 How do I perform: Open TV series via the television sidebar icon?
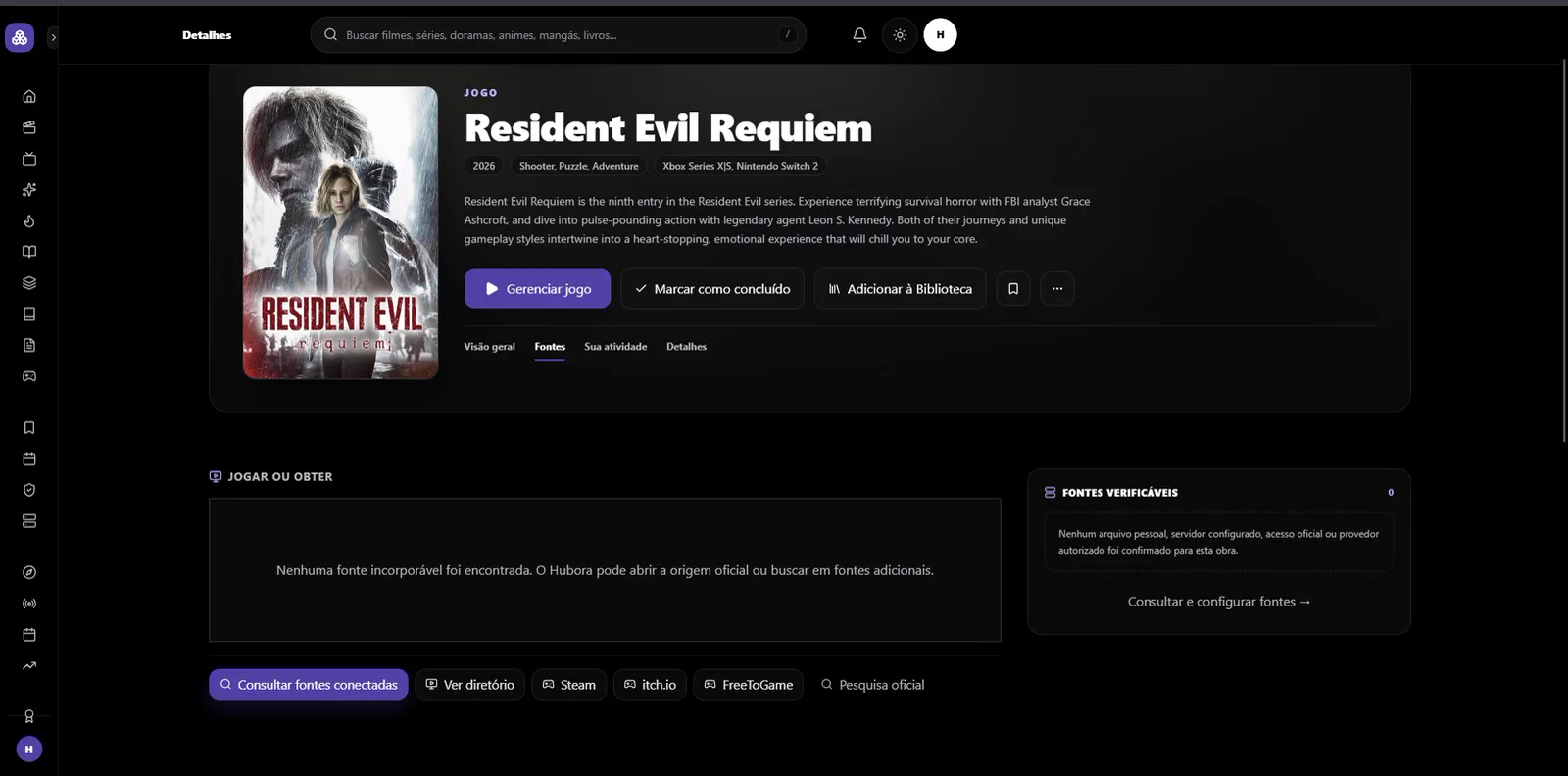[29, 159]
